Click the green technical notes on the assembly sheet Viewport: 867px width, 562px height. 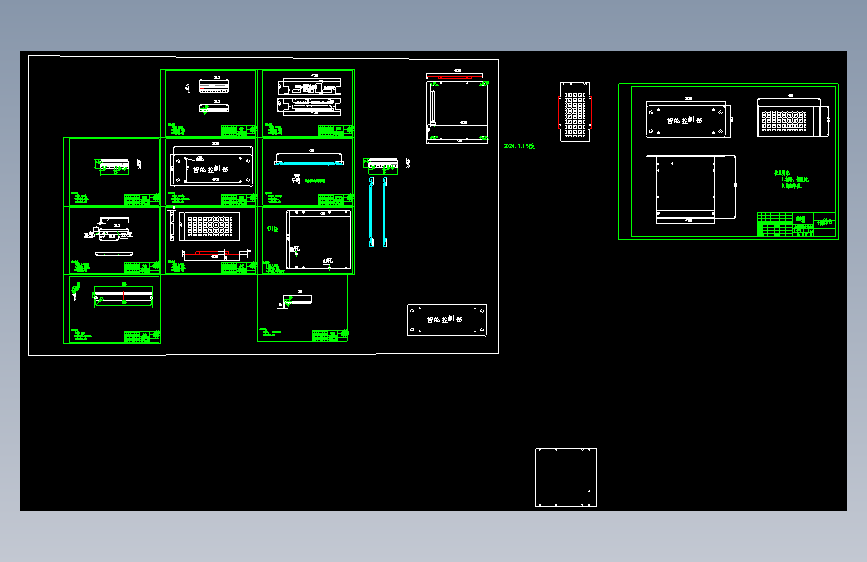(x=791, y=180)
